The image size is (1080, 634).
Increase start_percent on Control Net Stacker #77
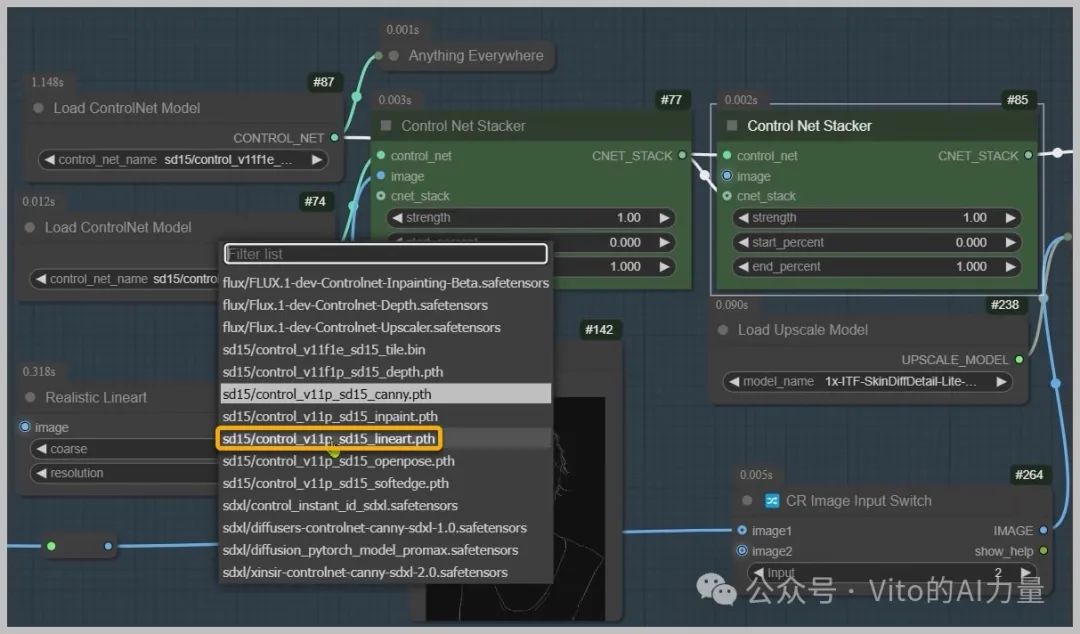(x=665, y=243)
